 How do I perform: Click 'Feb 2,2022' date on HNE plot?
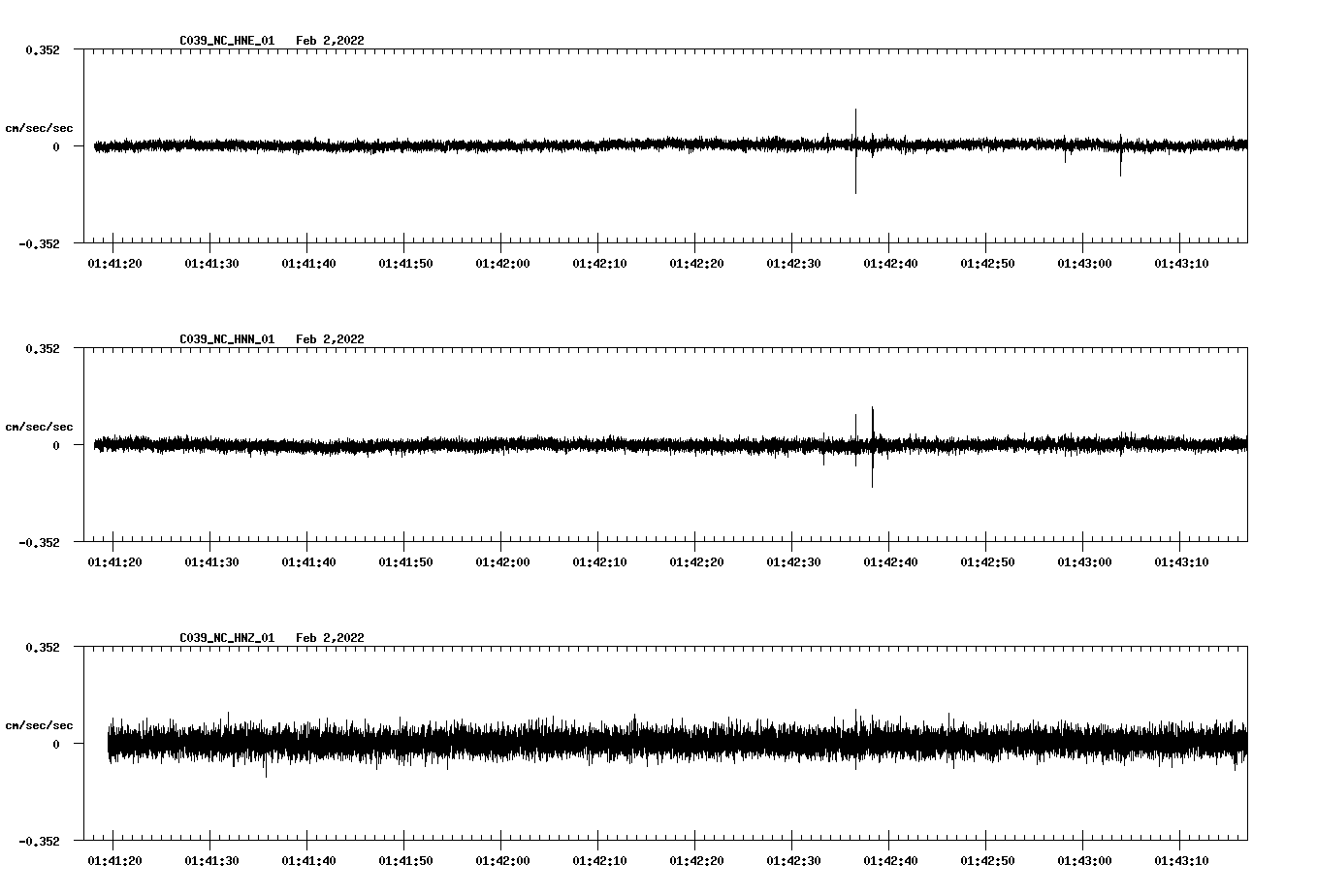(330, 41)
